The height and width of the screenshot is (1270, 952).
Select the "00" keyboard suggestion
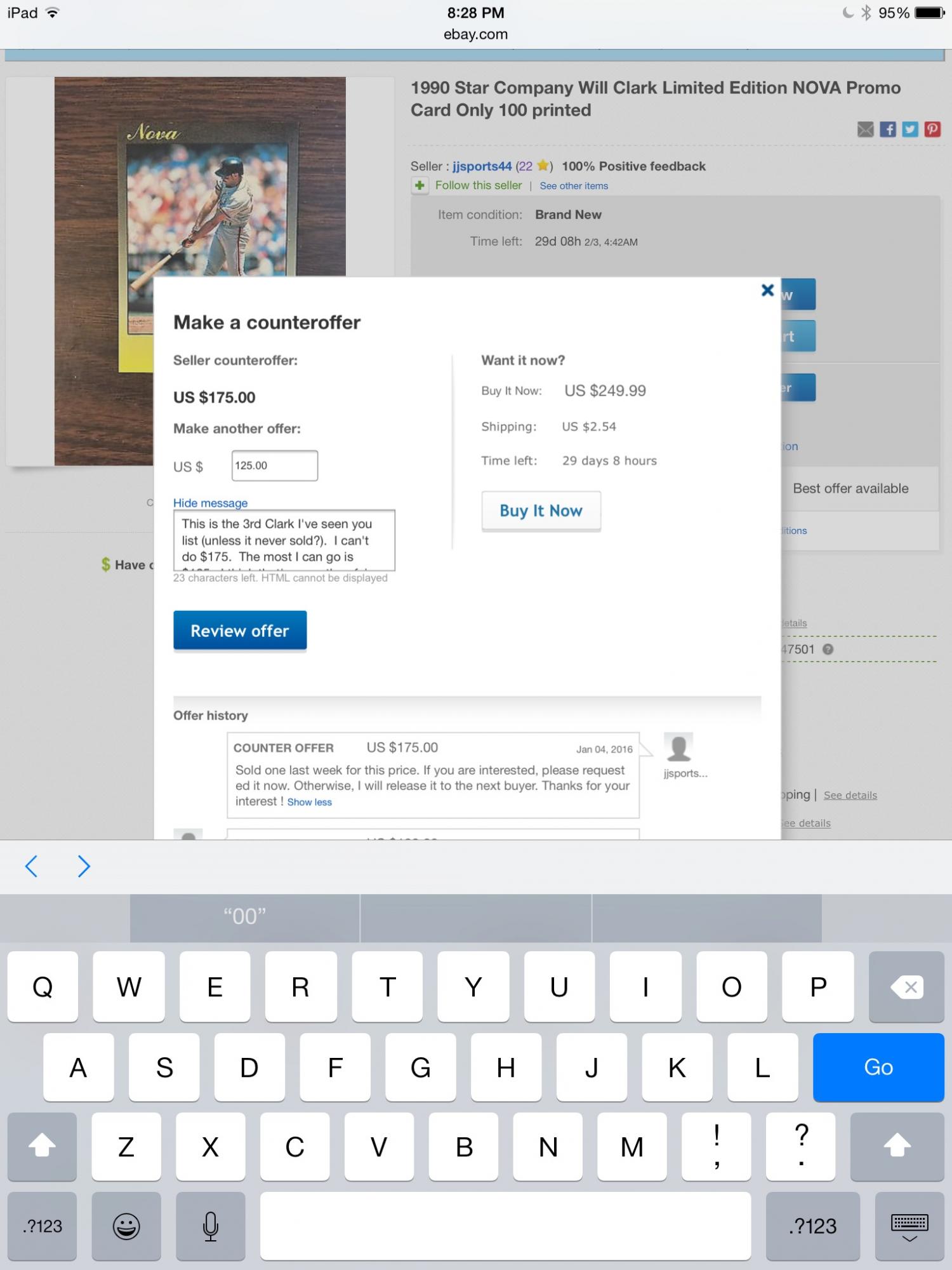tap(244, 917)
